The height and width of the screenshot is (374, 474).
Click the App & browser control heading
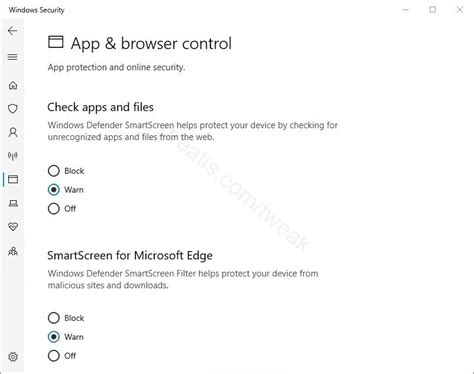151,44
